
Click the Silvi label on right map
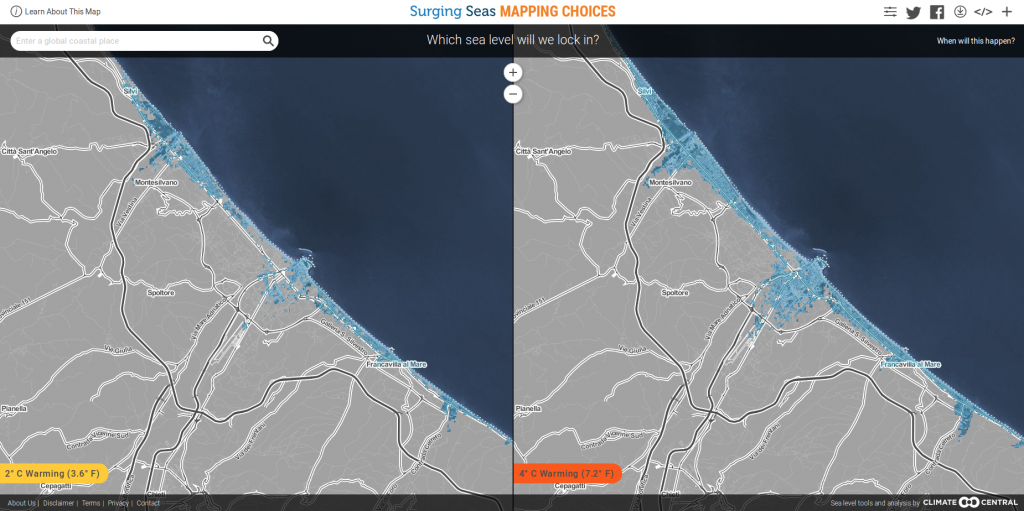[645, 91]
